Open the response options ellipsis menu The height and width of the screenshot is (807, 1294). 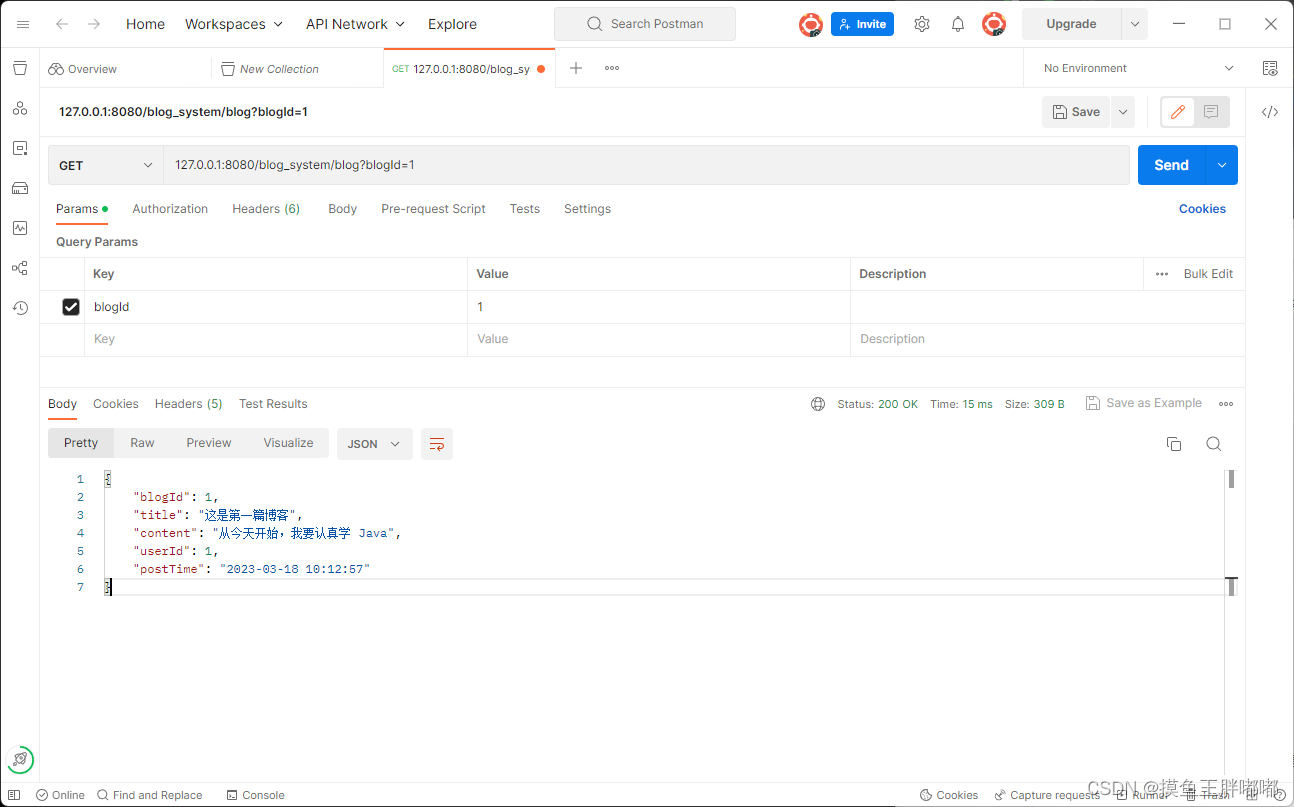(1226, 404)
